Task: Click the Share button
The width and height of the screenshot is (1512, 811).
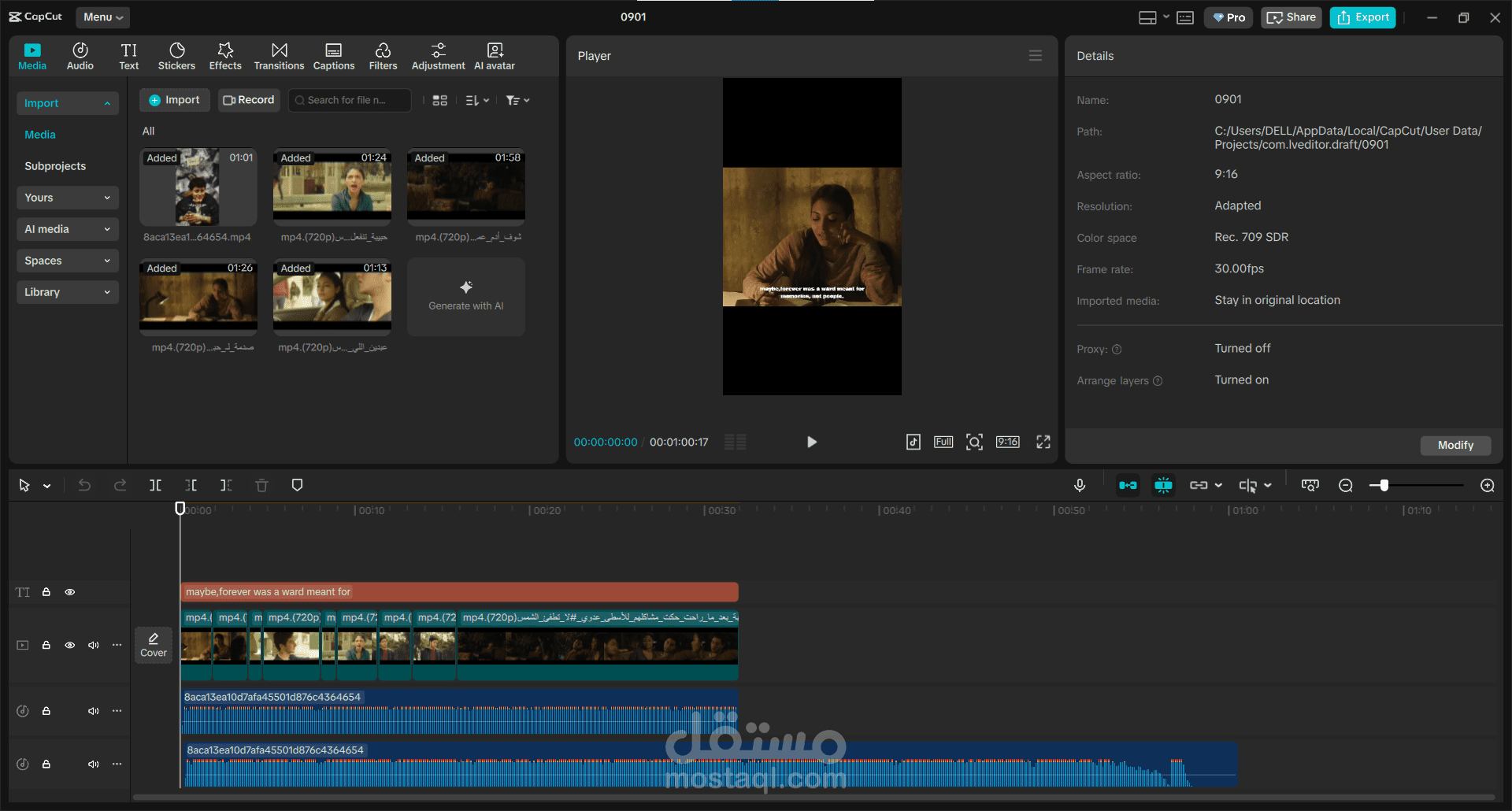Action: pos(1291,17)
